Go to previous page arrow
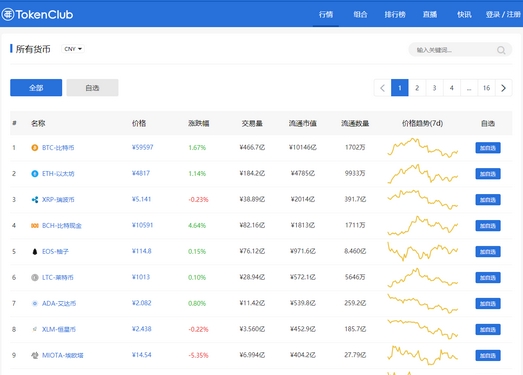 [383, 88]
